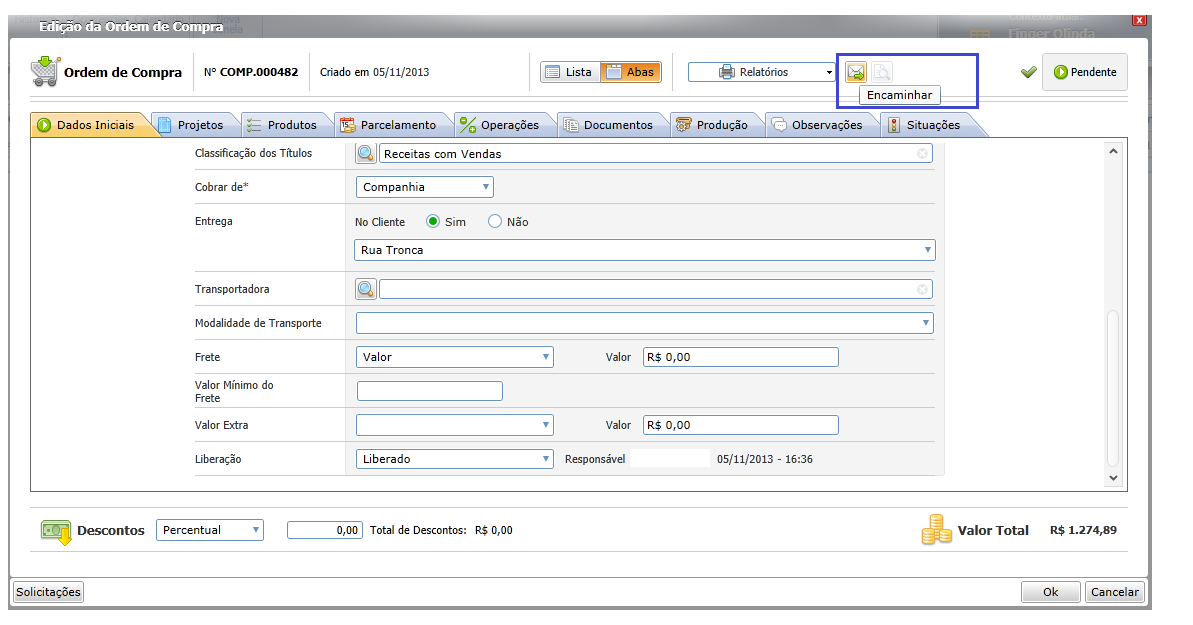Image resolution: width=1193 pixels, height=625 pixels.
Task: Open search lens for Transportadora
Action: [366, 289]
